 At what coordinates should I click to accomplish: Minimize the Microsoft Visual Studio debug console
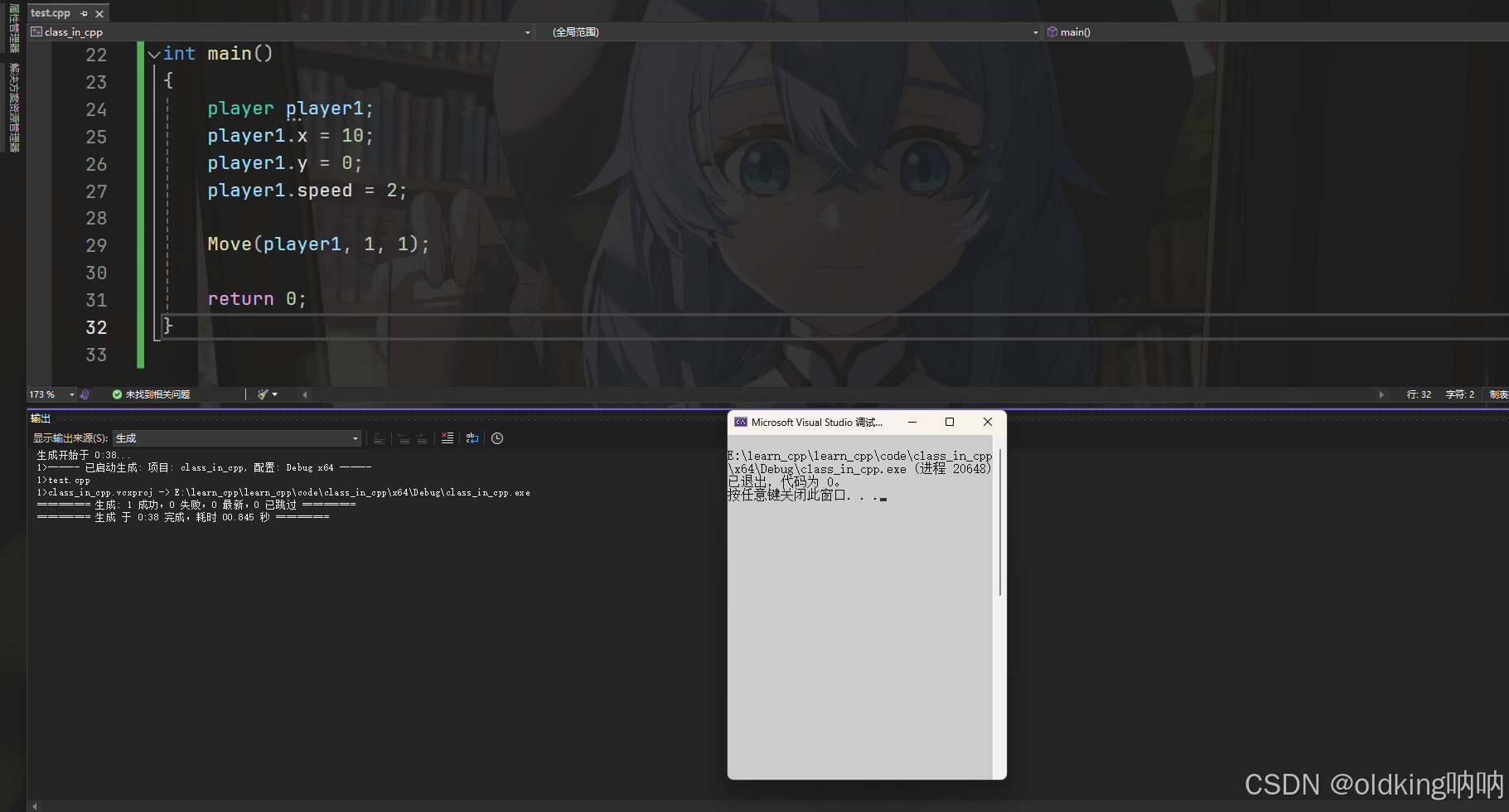(912, 422)
